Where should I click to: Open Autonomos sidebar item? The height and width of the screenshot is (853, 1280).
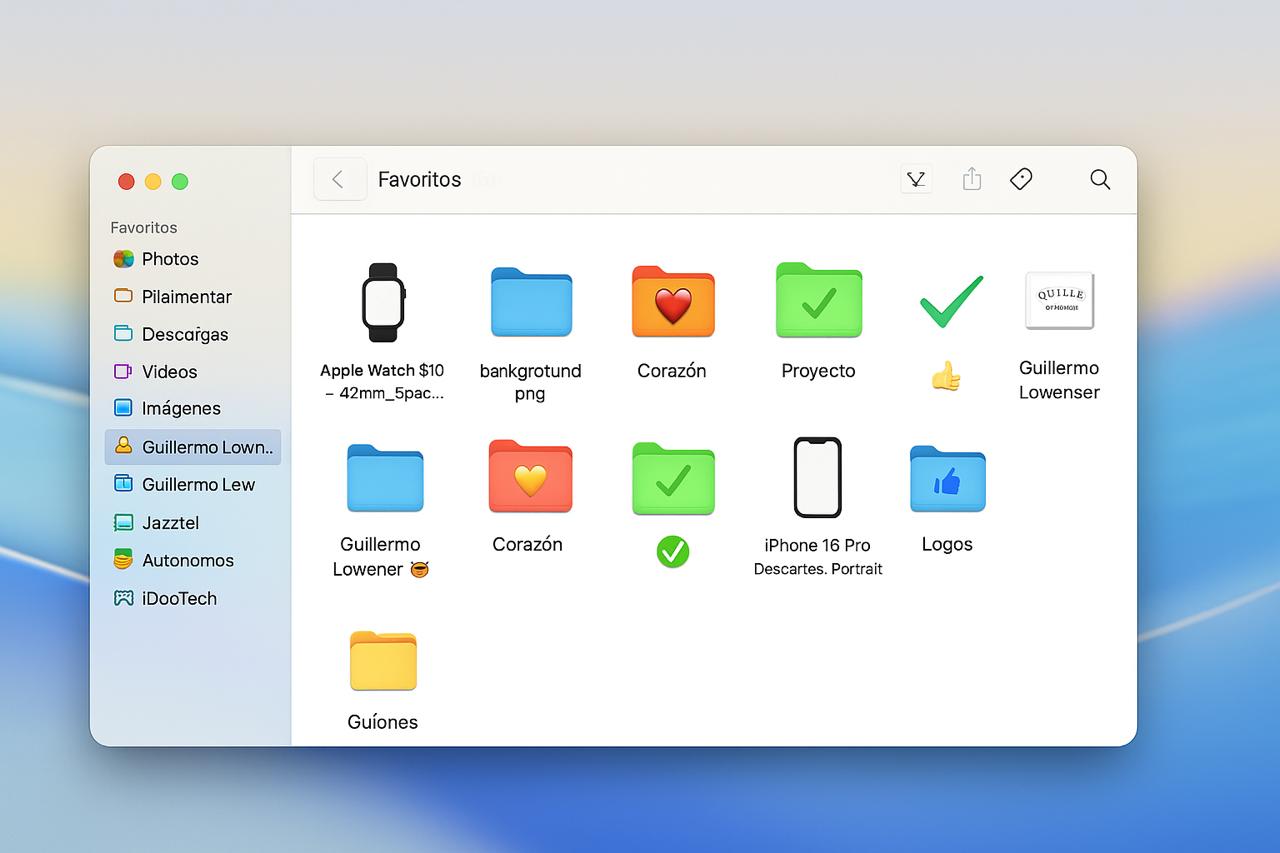tap(187, 561)
